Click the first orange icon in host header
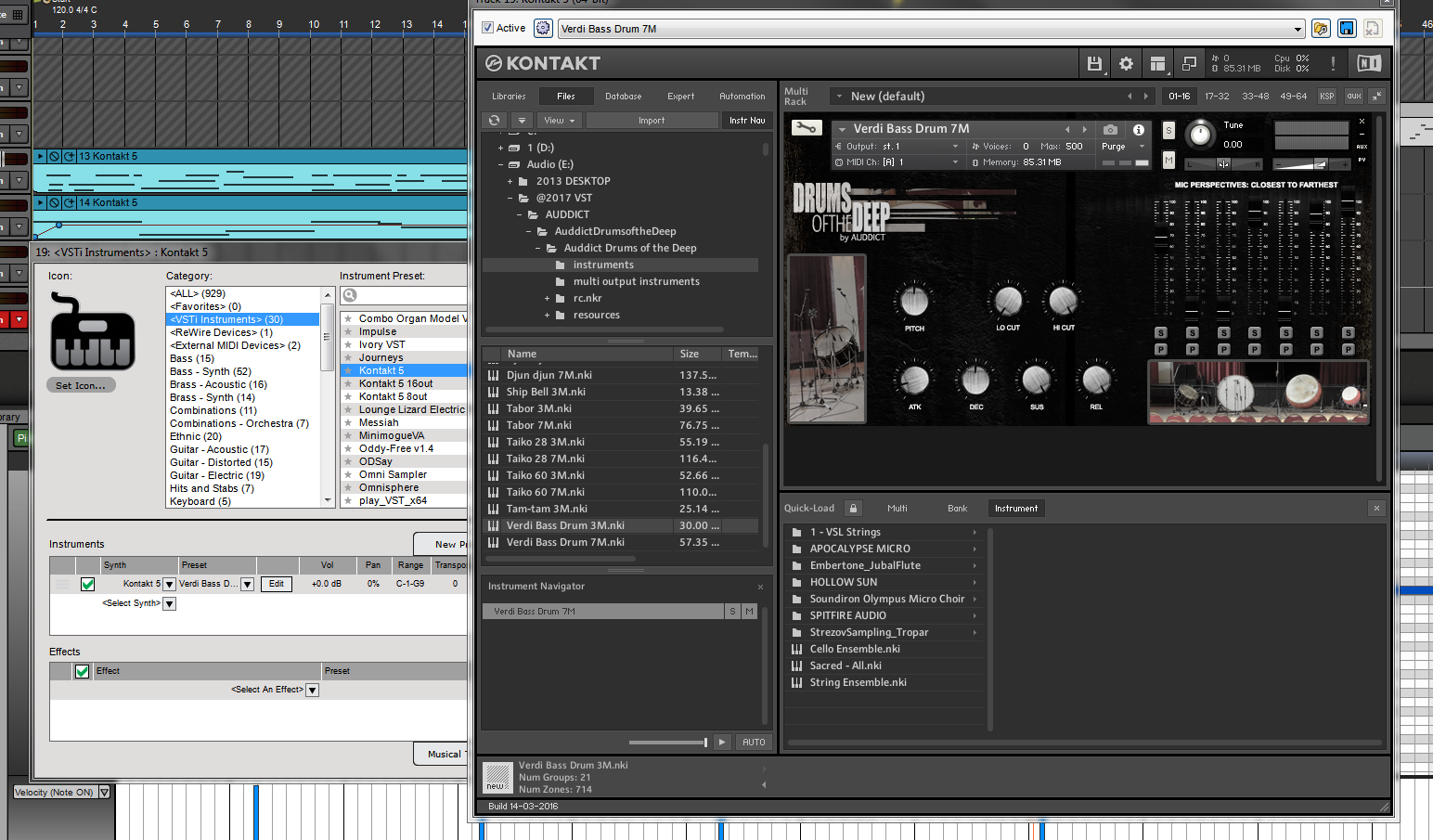 point(1321,29)
